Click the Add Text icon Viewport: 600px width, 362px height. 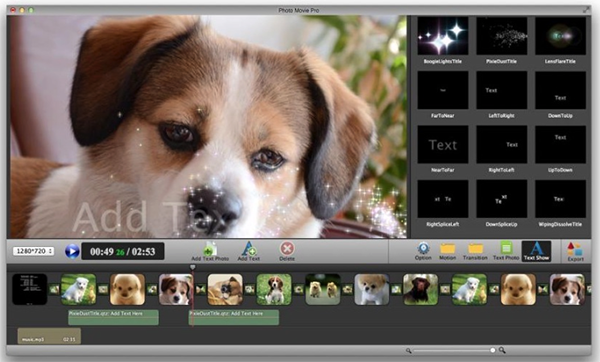coord(249,249)
